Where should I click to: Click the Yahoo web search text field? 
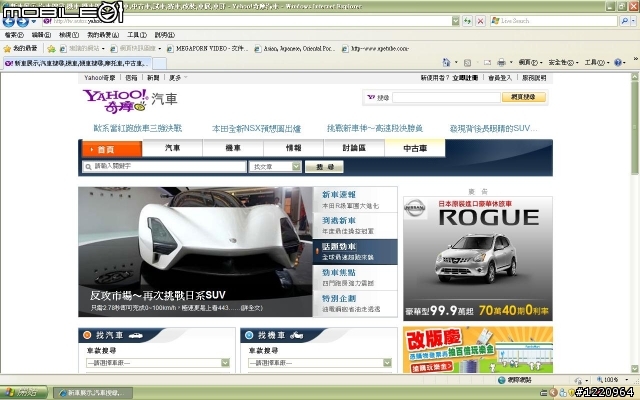[446, 97]
